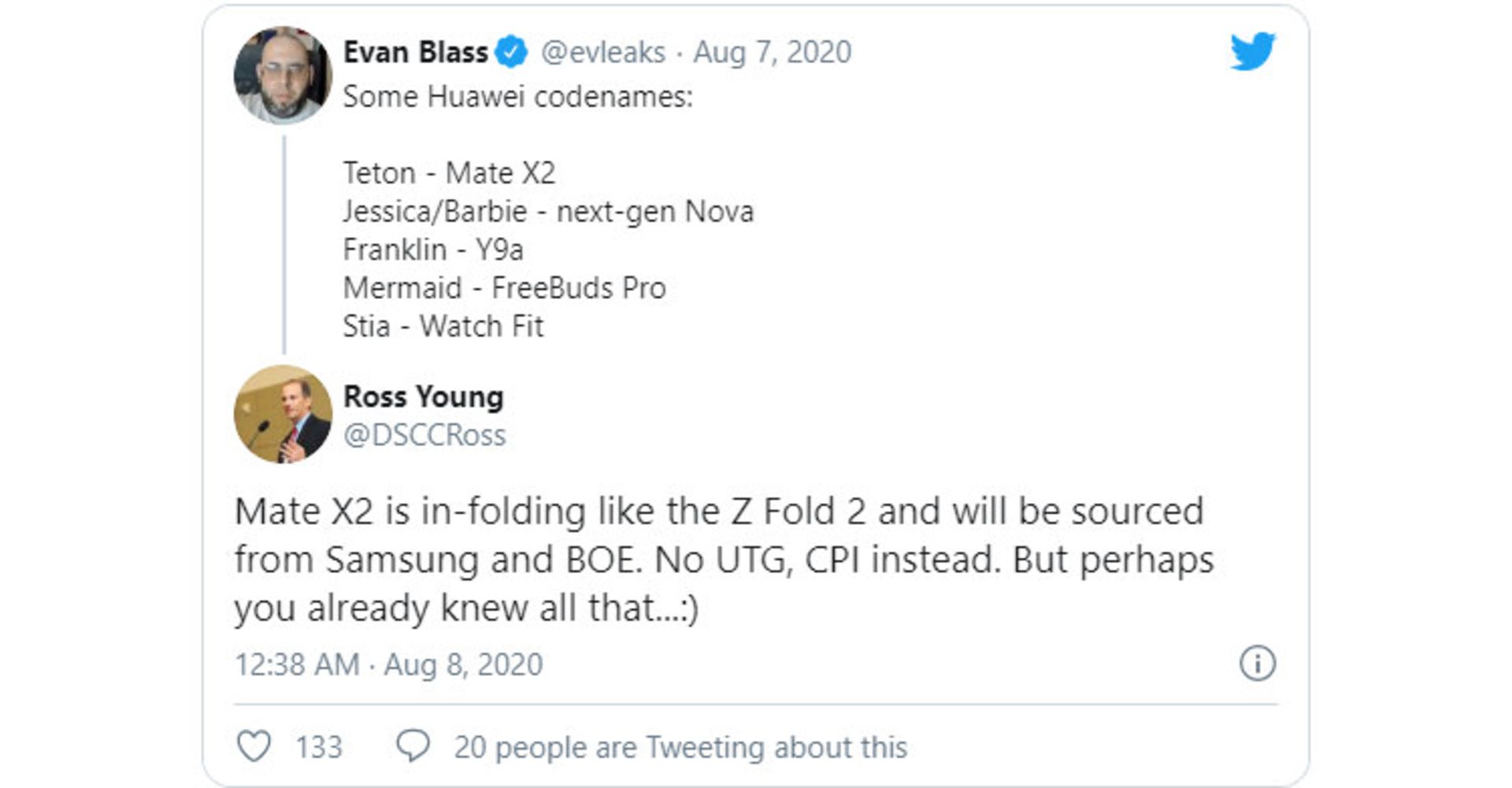Click the "Mermaid - FreeBuds Pro" line
The image size is (1512, 788).
click(504, 288)
